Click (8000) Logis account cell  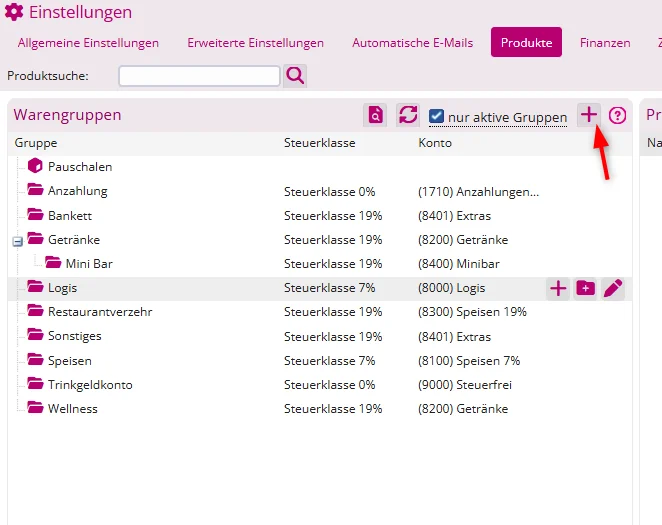451,288
